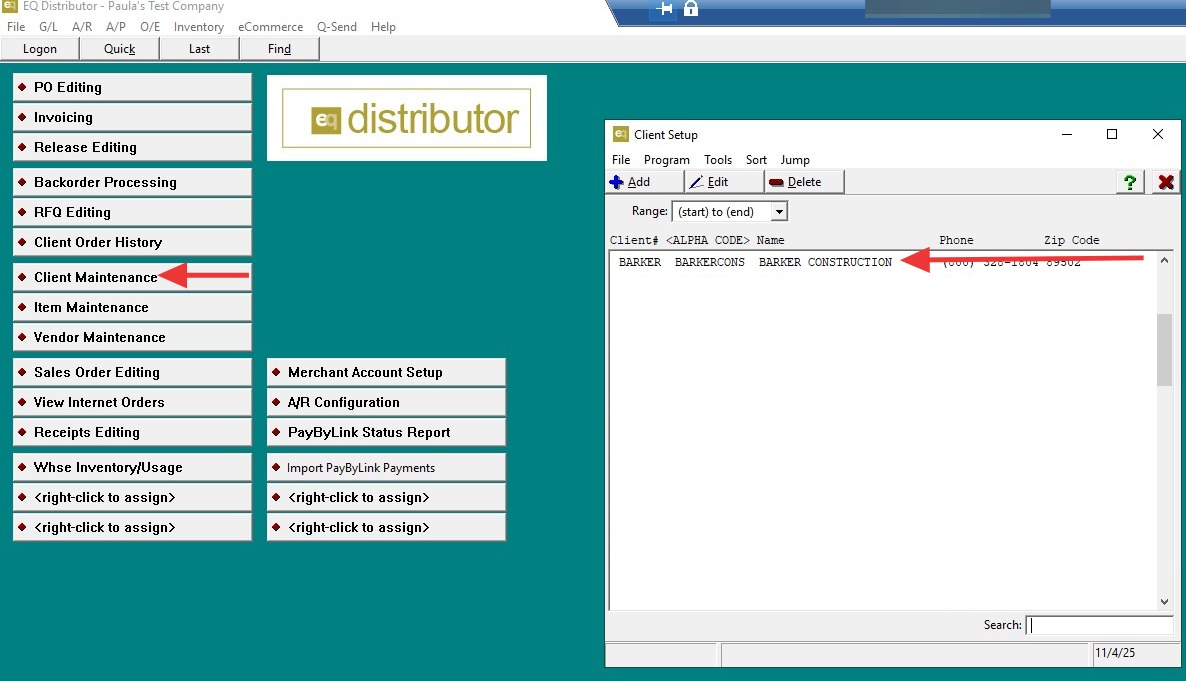The width and height of the screenshot is (1186, 681).
Task: Open A/R Configuration
Action: pyautogui.click(x=387, y=402)
